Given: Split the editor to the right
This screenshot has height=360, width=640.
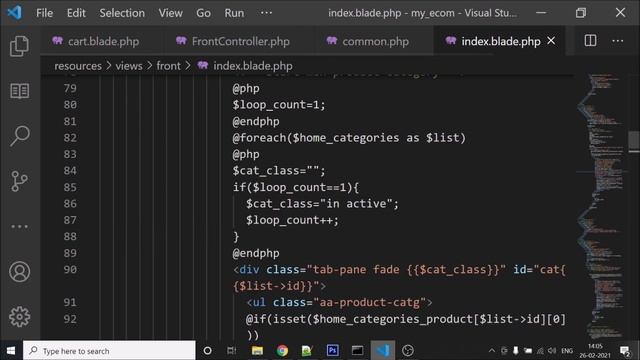Looking at the screenshot, I should pos(590,41).
